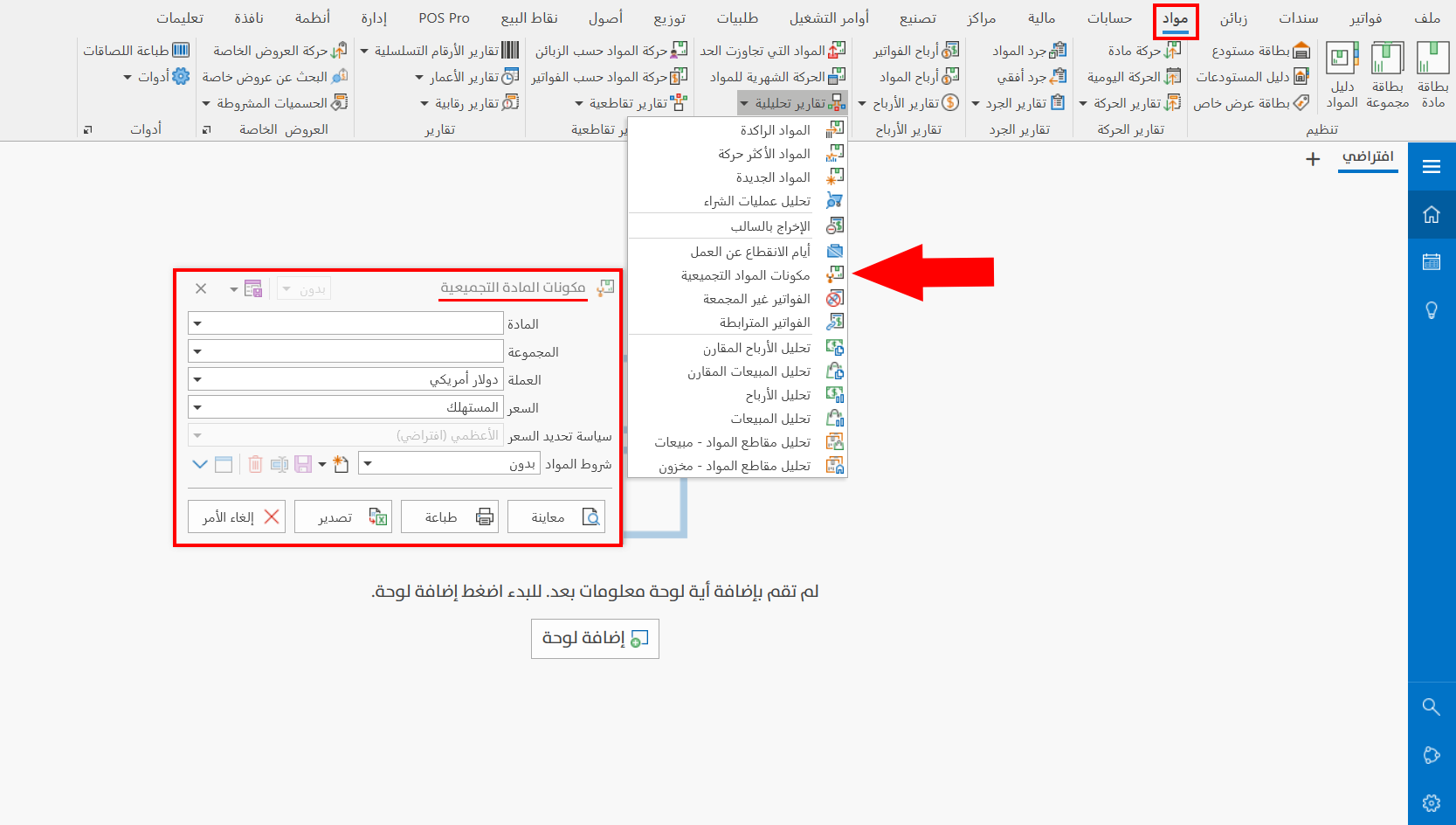Select تحليل الأرباح المقارن menu entry

(737, 348)
